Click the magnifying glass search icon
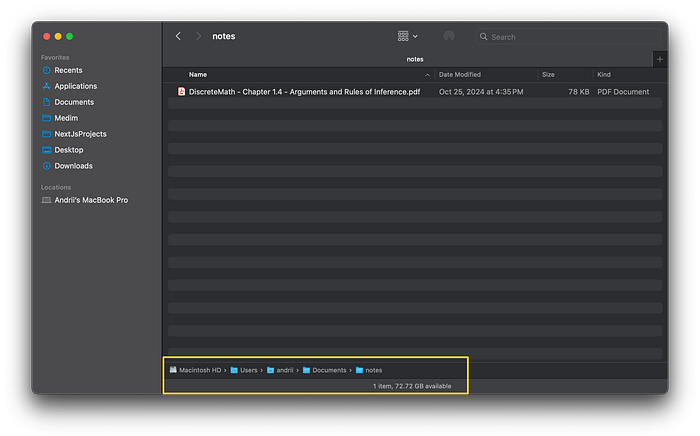 coord(483,37)
